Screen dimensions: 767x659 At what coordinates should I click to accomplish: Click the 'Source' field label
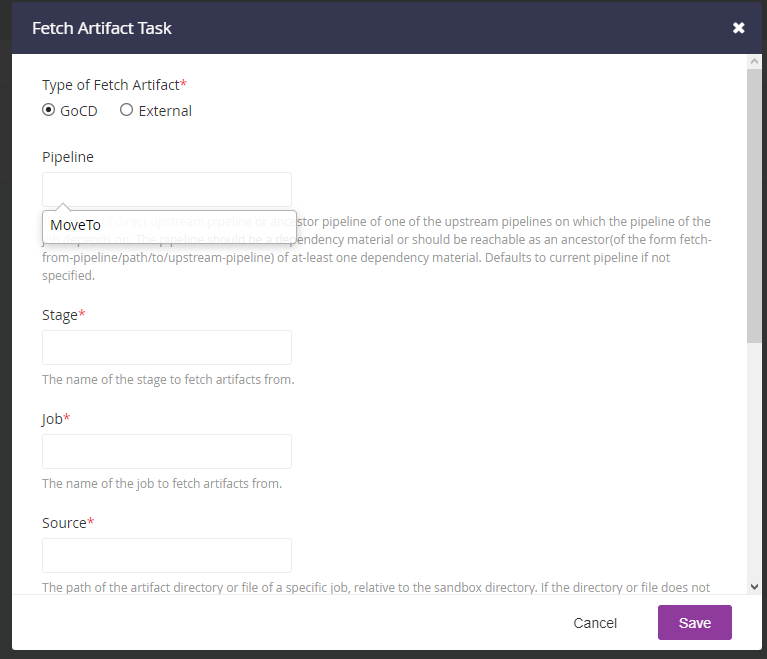point(68,523)
